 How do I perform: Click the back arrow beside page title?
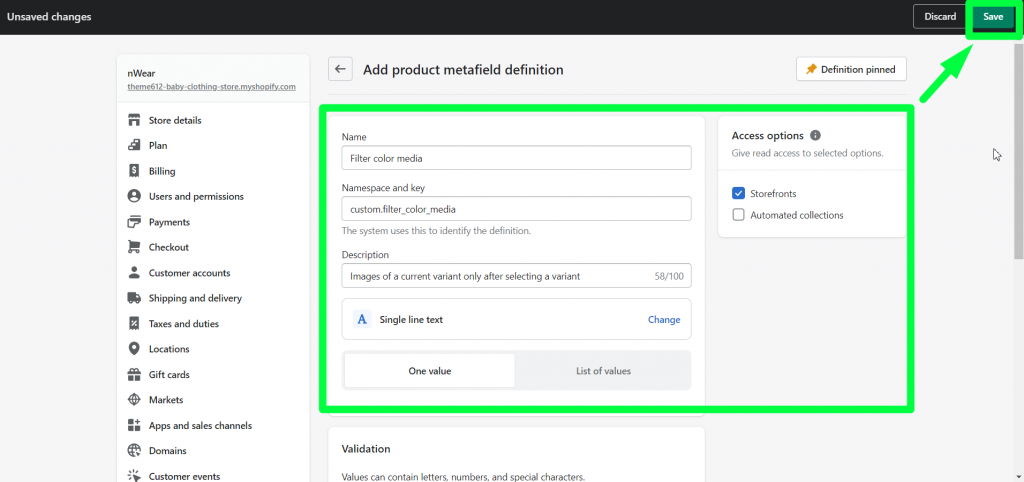click(340, 69)
